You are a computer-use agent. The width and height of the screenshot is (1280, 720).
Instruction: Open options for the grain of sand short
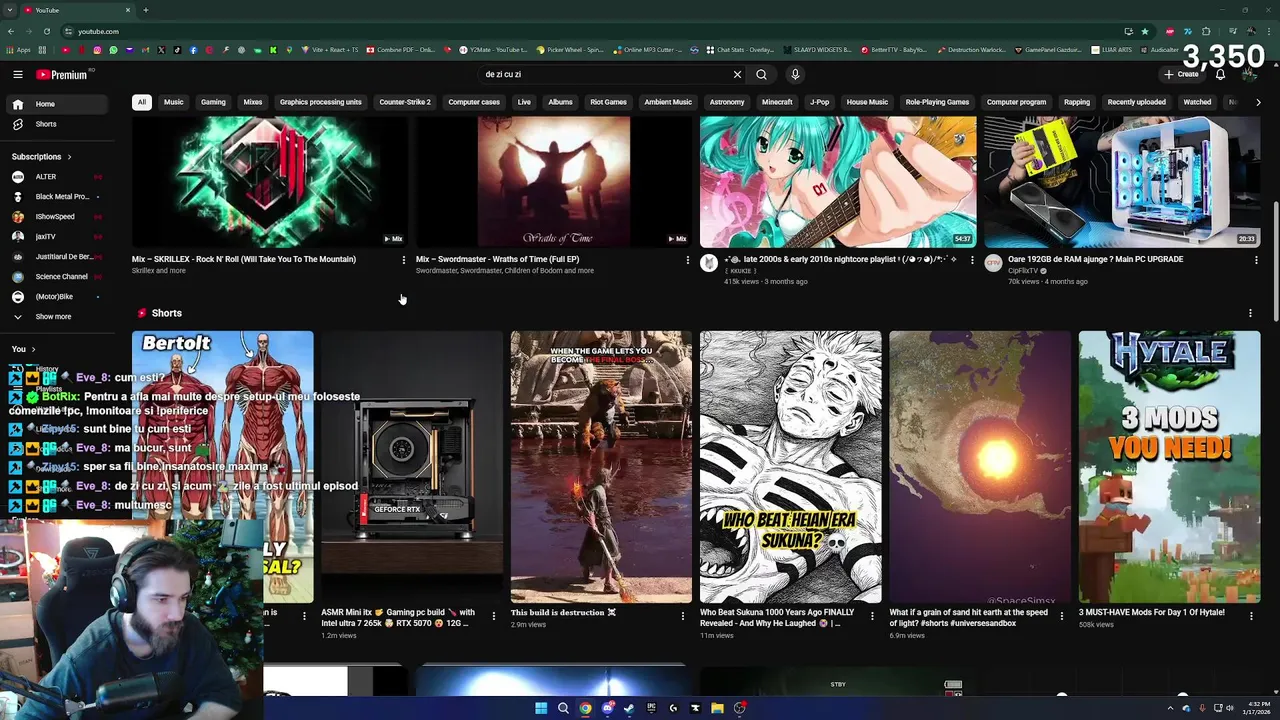(1061, 616)
